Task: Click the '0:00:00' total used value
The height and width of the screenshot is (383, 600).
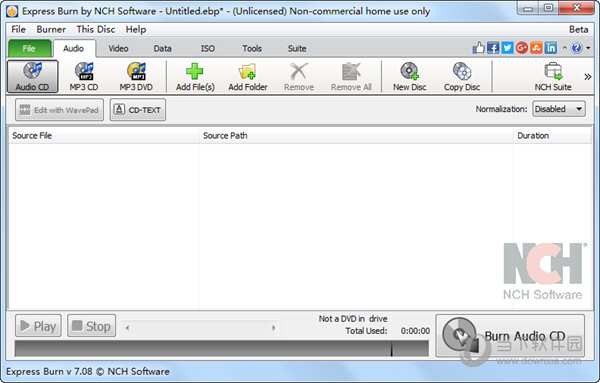Action: (415, 331)
